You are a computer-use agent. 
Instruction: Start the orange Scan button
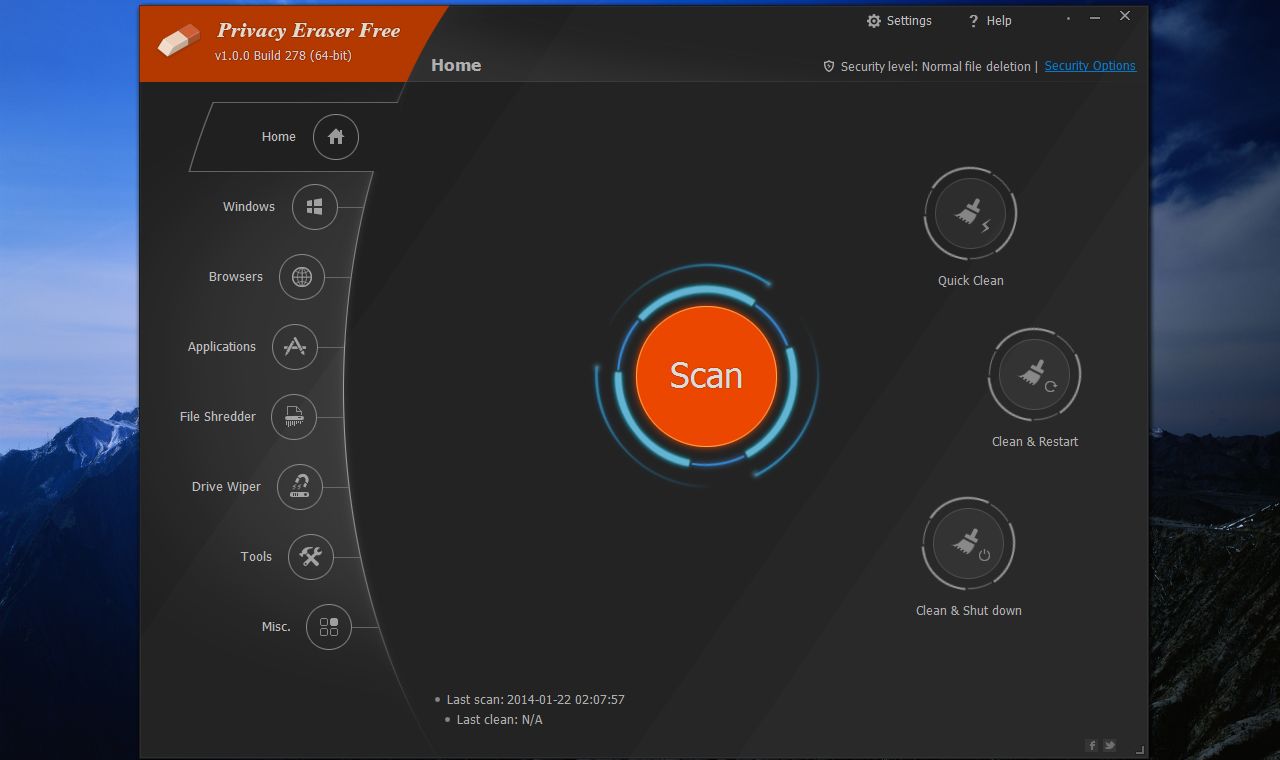pyautogui.click(x=706, y=376)
